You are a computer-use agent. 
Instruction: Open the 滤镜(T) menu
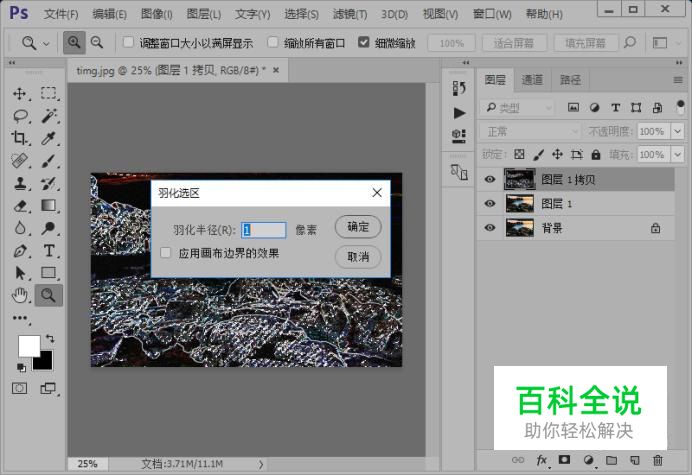(x=351, y=14)
